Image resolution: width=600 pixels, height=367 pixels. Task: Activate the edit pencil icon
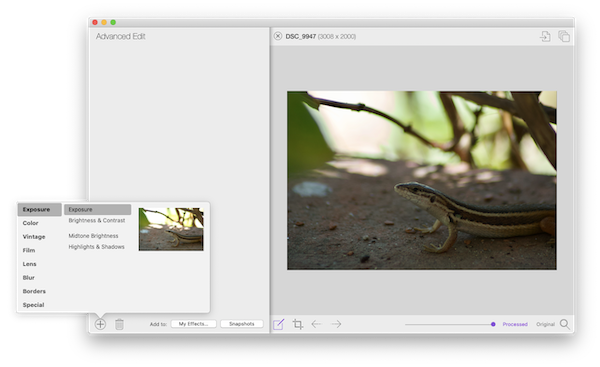click(x=279, y=324)
